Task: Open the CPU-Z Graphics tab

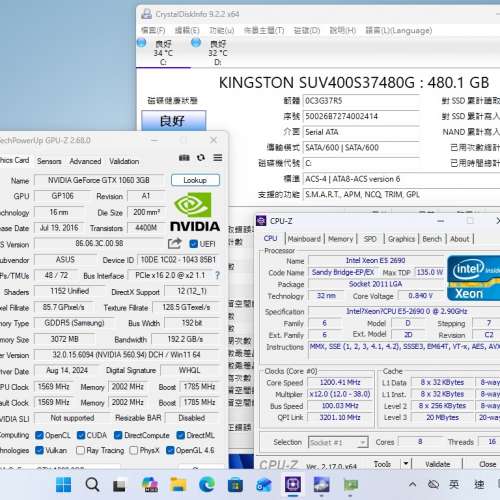Action: [x=401, y=239]
